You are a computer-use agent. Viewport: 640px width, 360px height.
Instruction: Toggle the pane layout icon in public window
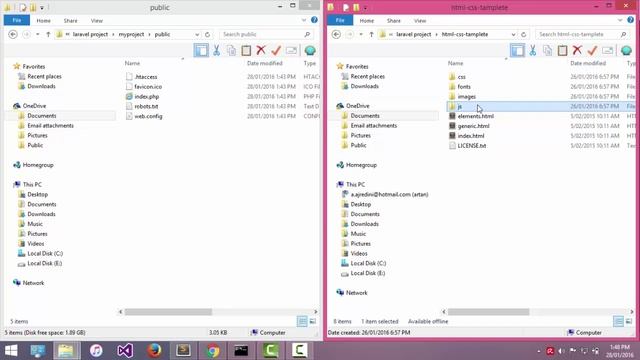point(201,51)
